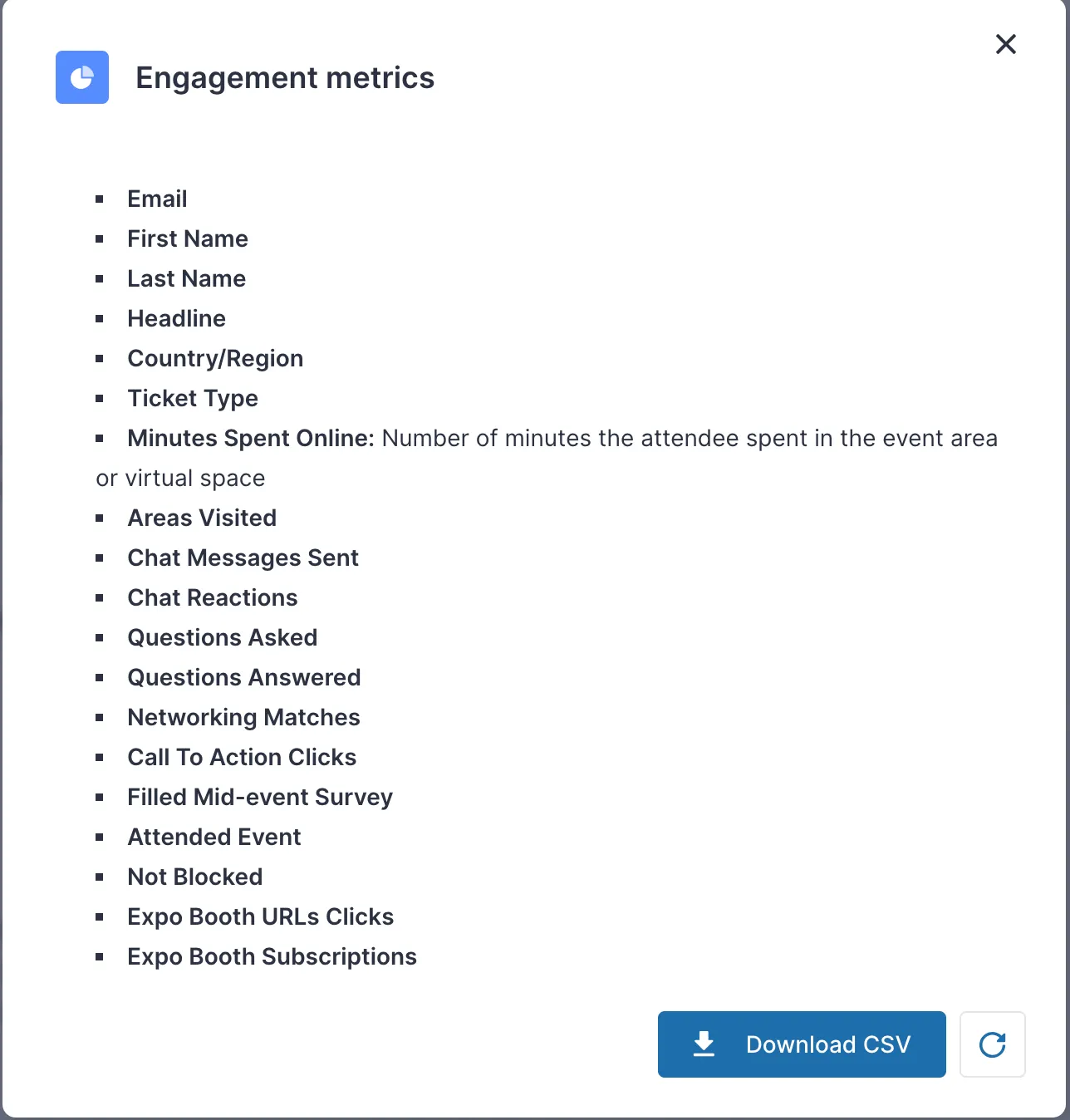Viewport: 1070px width, 1120px height.
Task: Click the blue pie chart icon
Action: (x=82, y=77)
